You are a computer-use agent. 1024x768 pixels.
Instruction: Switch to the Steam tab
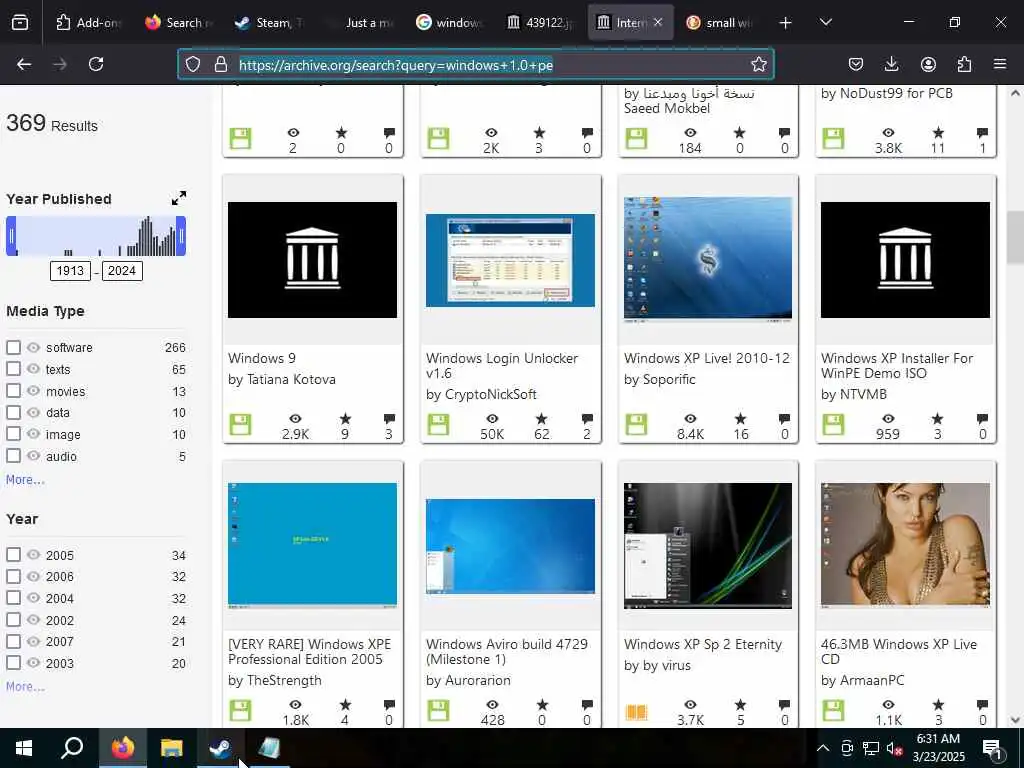268,23
